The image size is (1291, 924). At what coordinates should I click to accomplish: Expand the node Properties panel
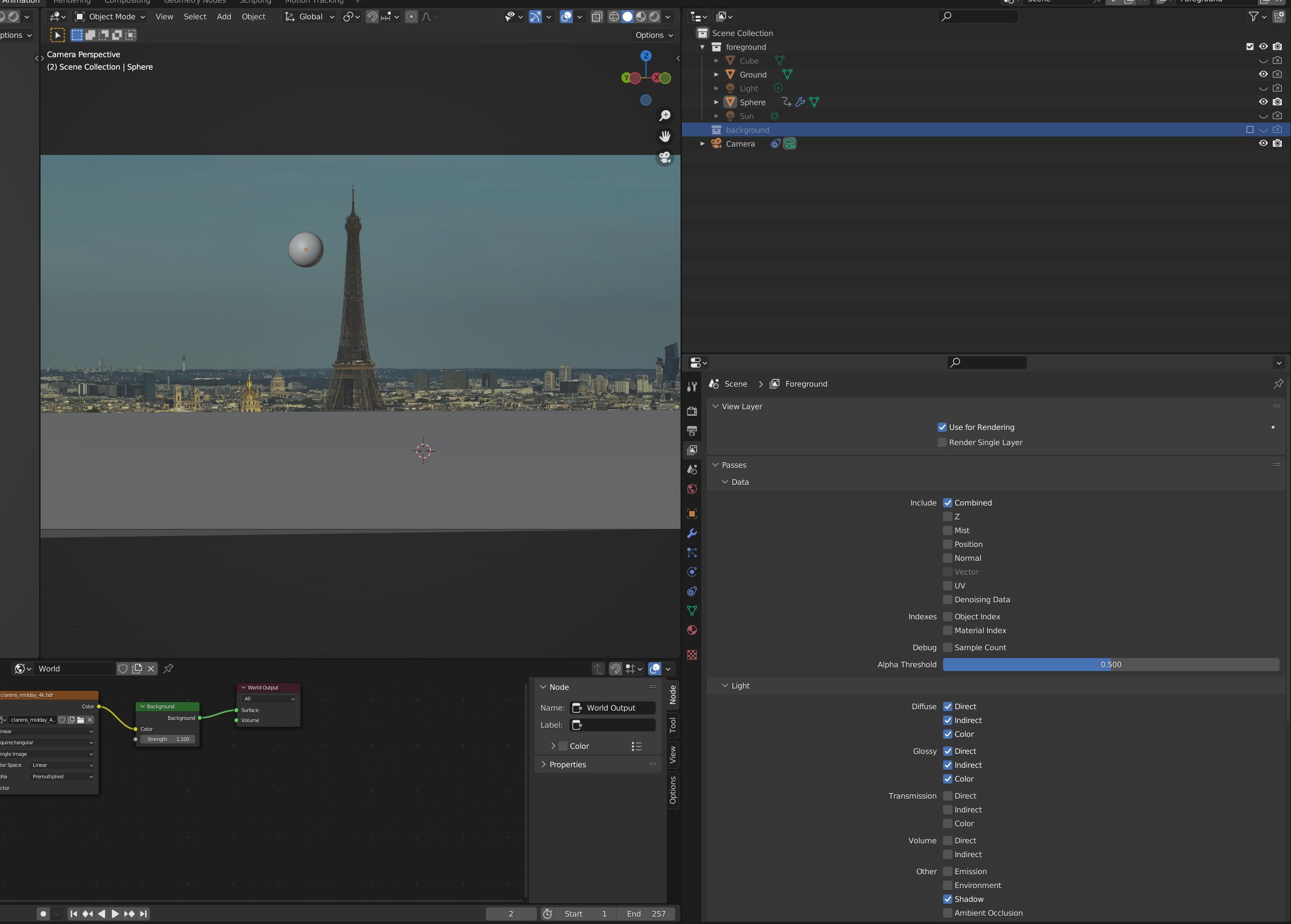pyautogui.click(x=543, y=764)
